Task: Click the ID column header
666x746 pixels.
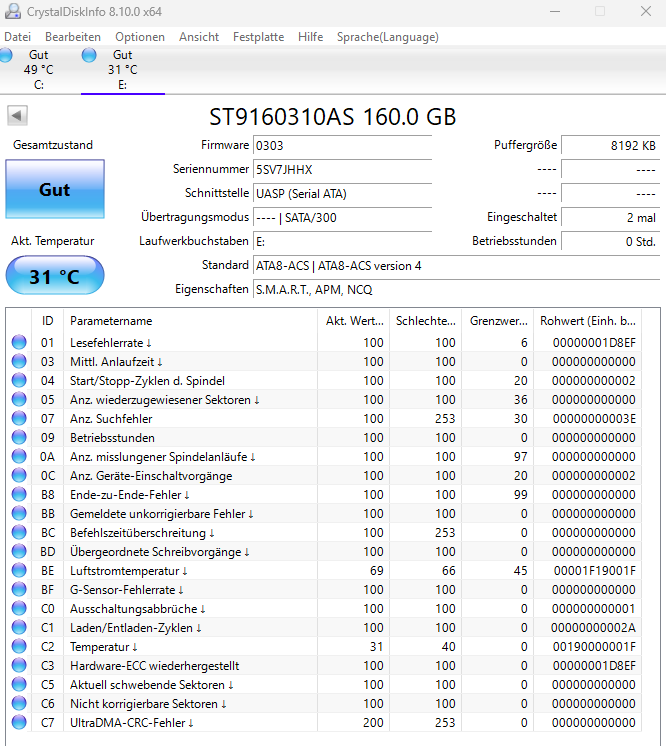Action: click(48, 321)
